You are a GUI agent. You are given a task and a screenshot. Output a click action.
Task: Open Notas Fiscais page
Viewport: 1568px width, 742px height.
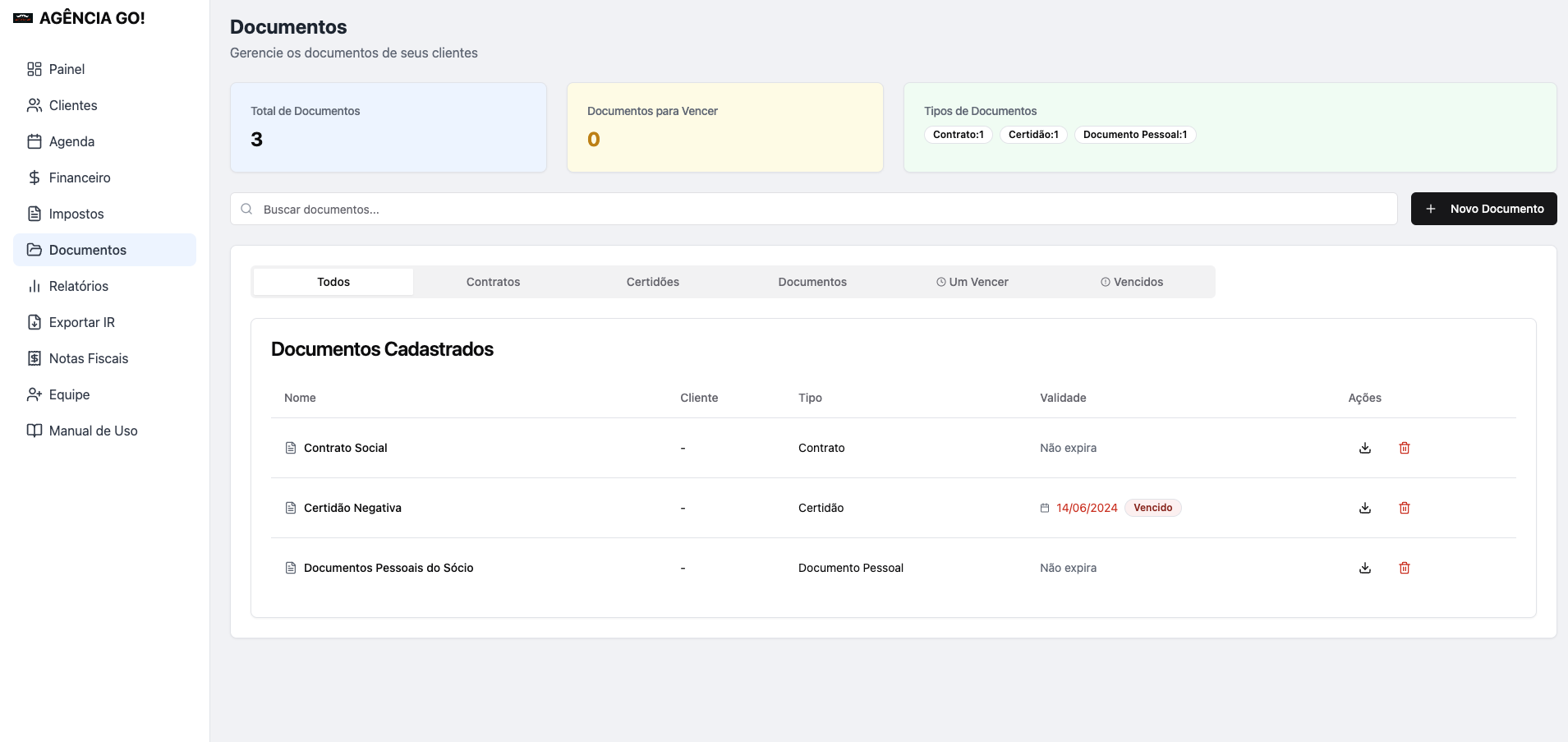[104, 358]
